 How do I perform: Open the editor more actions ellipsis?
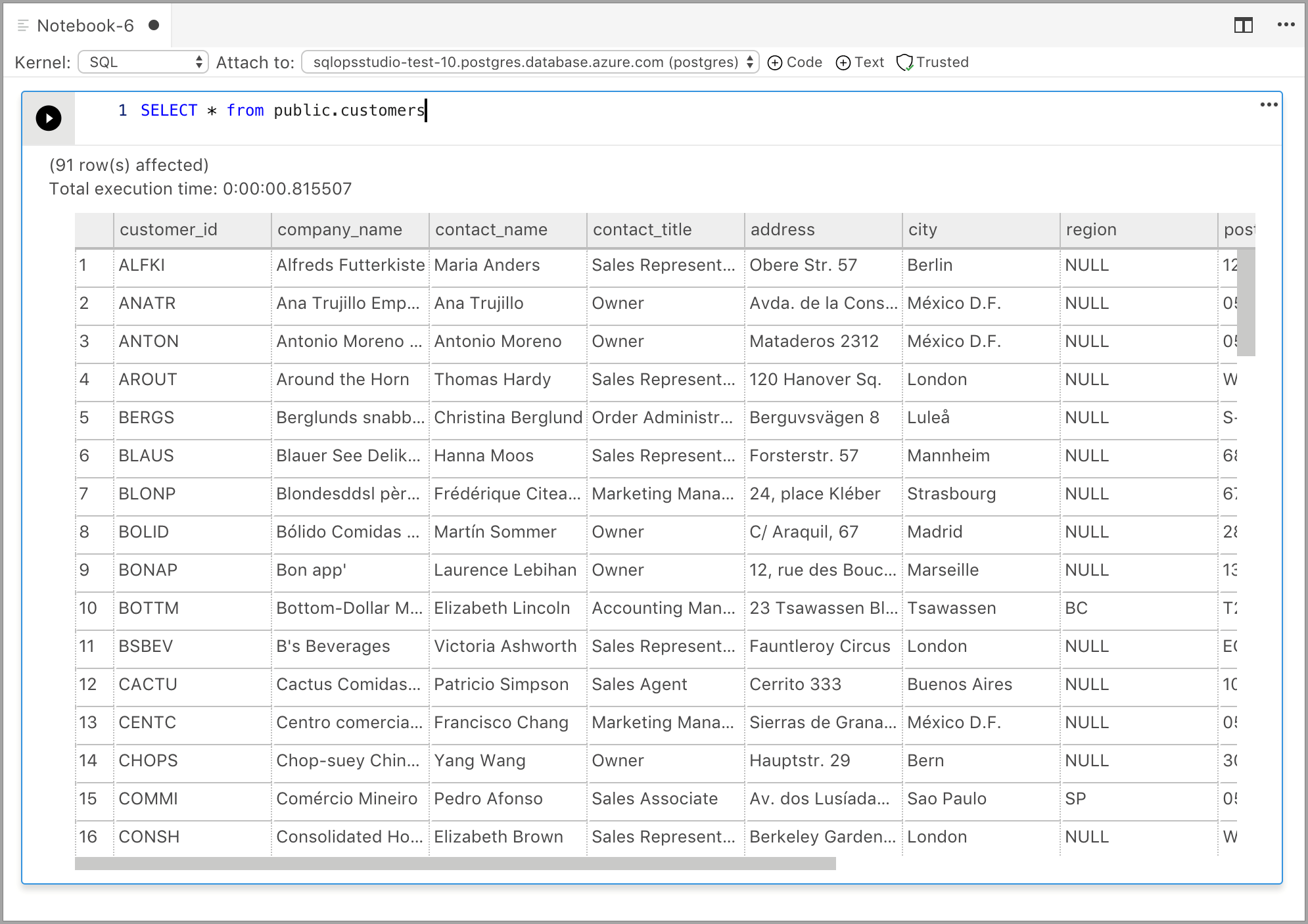[1286, 25]
